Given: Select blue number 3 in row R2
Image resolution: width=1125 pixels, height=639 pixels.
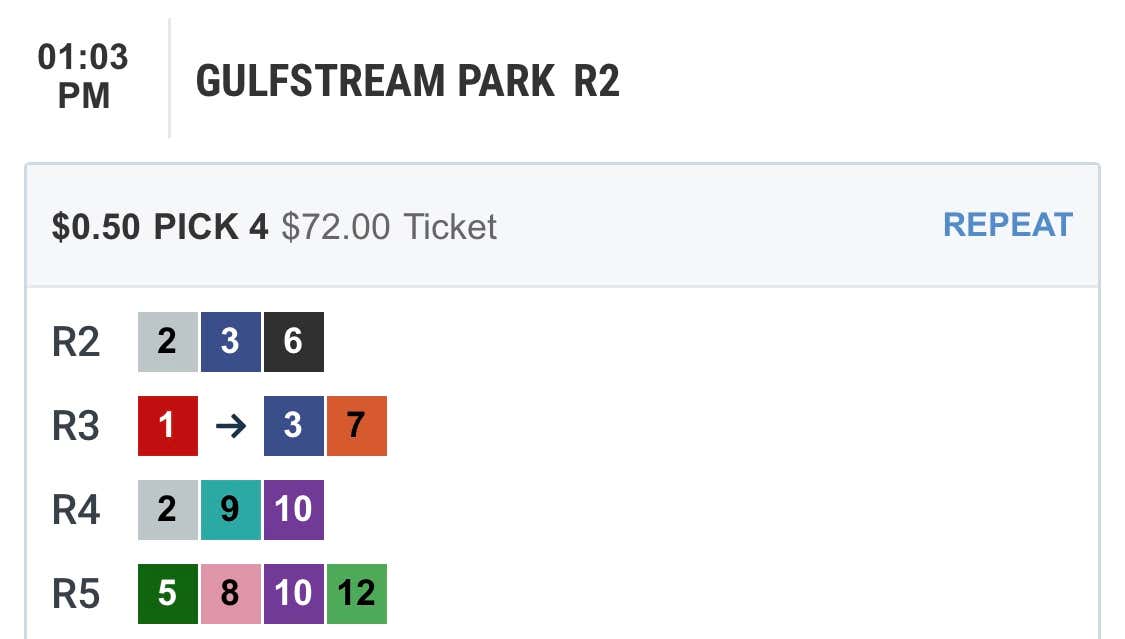Looking at the screenshot, I should tap(231, 341).
